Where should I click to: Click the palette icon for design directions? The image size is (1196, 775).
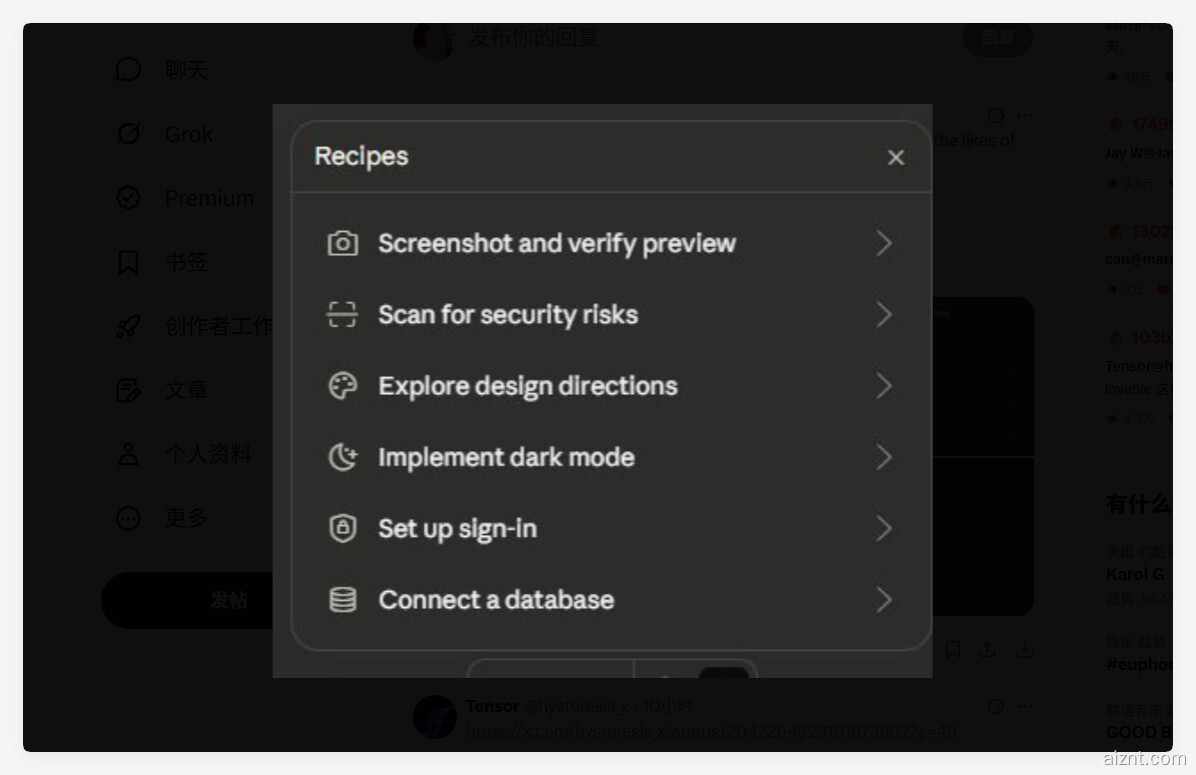343,386
